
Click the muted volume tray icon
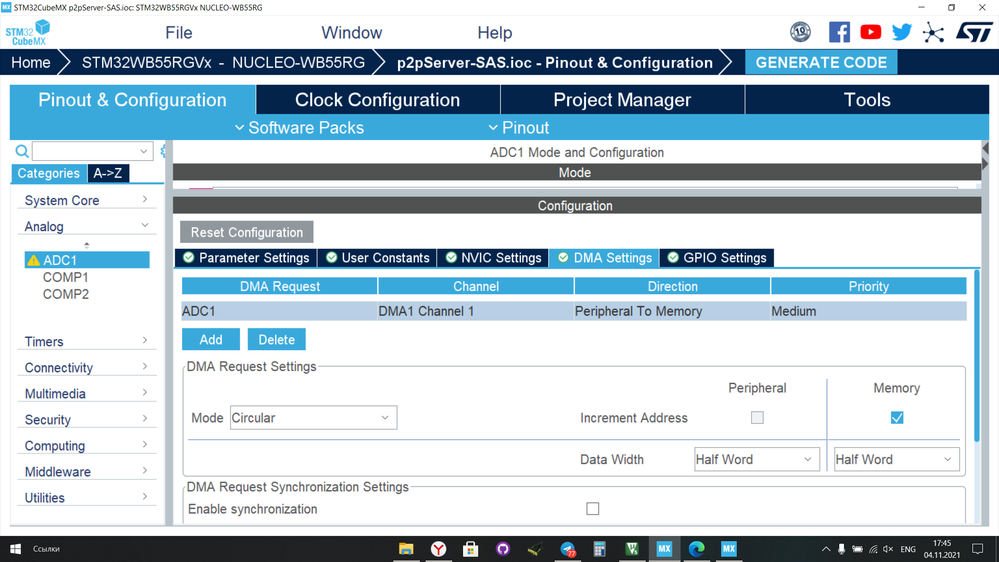(x=888, y=549)
